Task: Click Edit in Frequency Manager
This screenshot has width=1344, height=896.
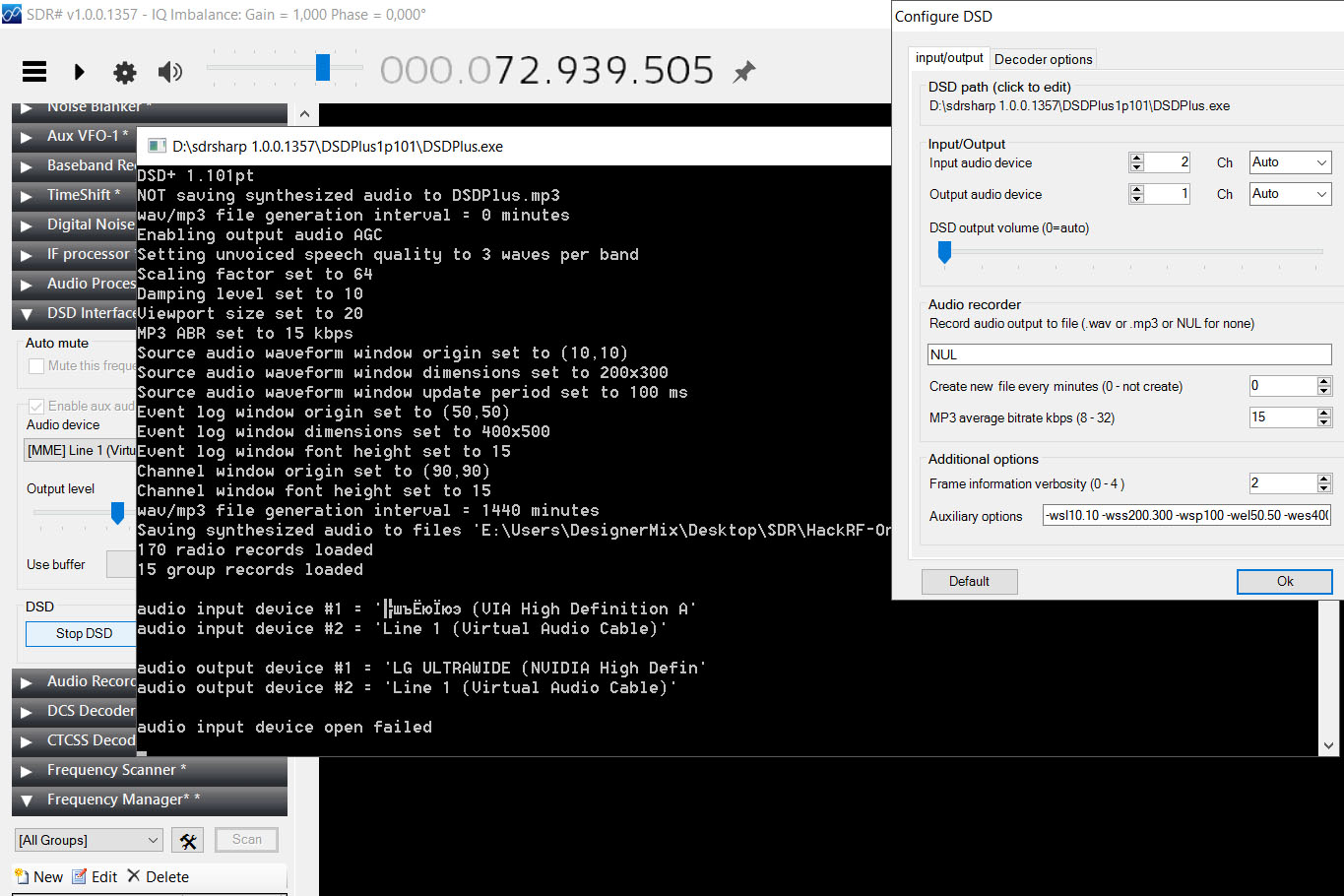Action: coord(95,876)
